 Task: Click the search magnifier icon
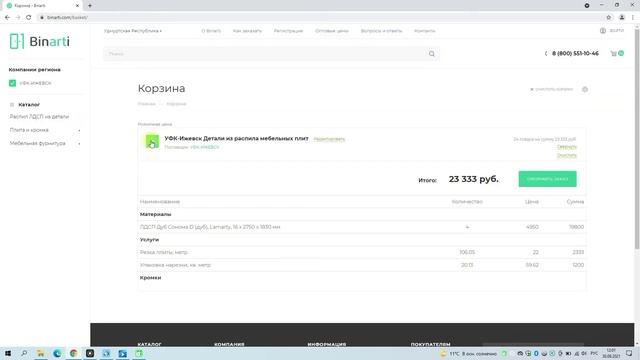pos(431,54)
